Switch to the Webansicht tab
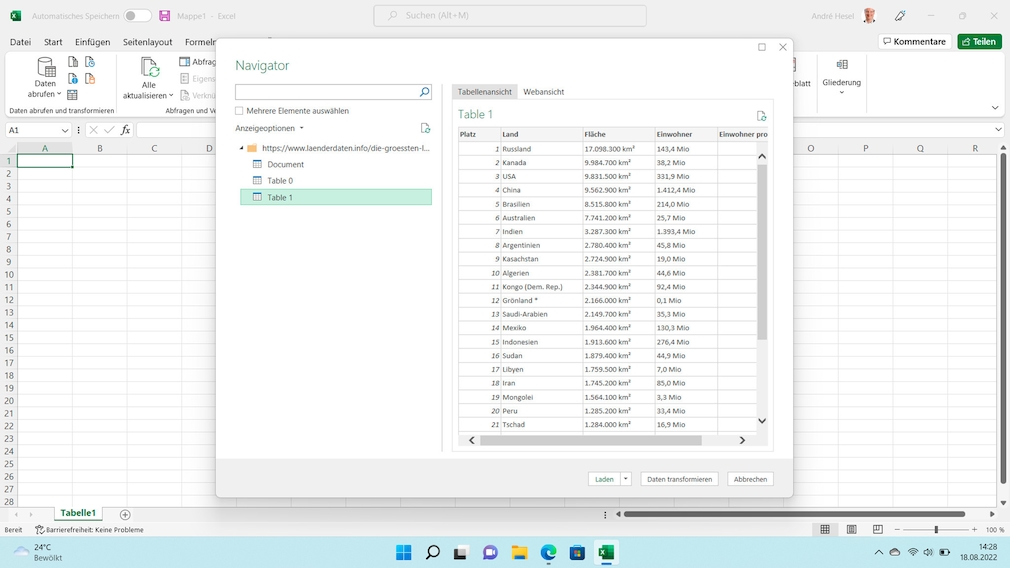 click(x=543, y=92)
